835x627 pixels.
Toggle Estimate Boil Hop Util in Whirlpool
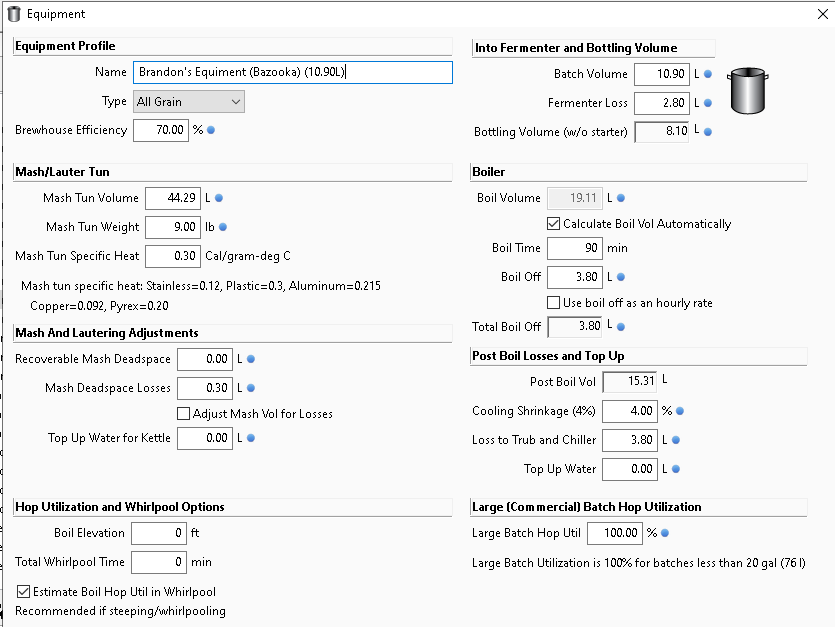click(23, 591)
